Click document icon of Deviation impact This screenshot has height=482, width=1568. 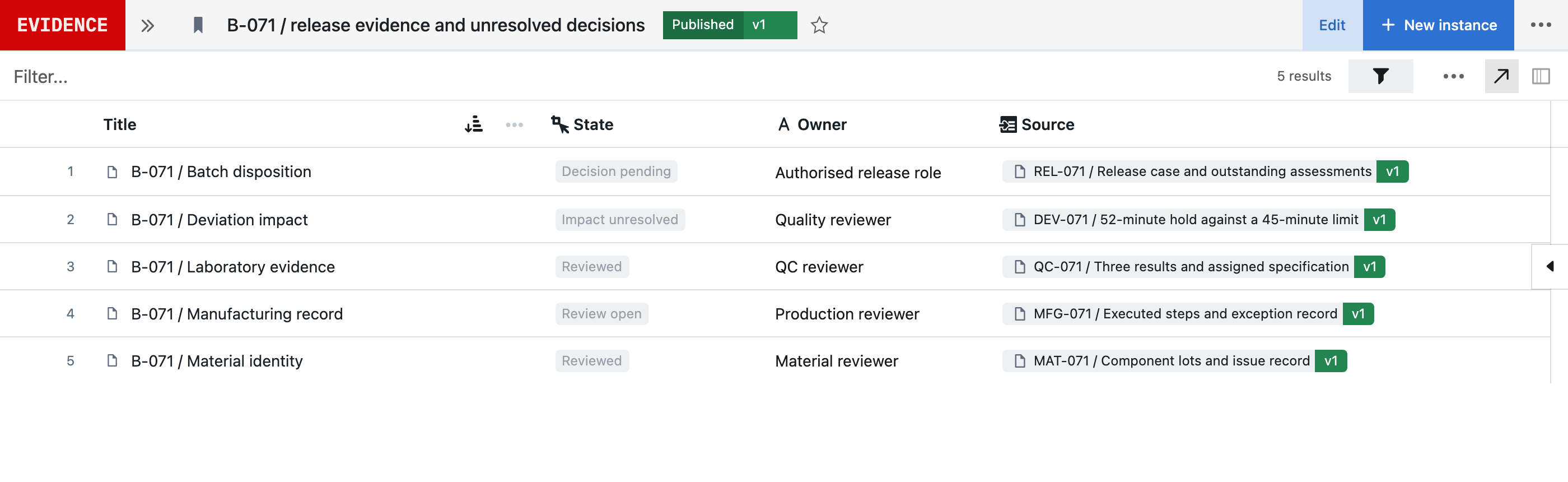[112, 219]
